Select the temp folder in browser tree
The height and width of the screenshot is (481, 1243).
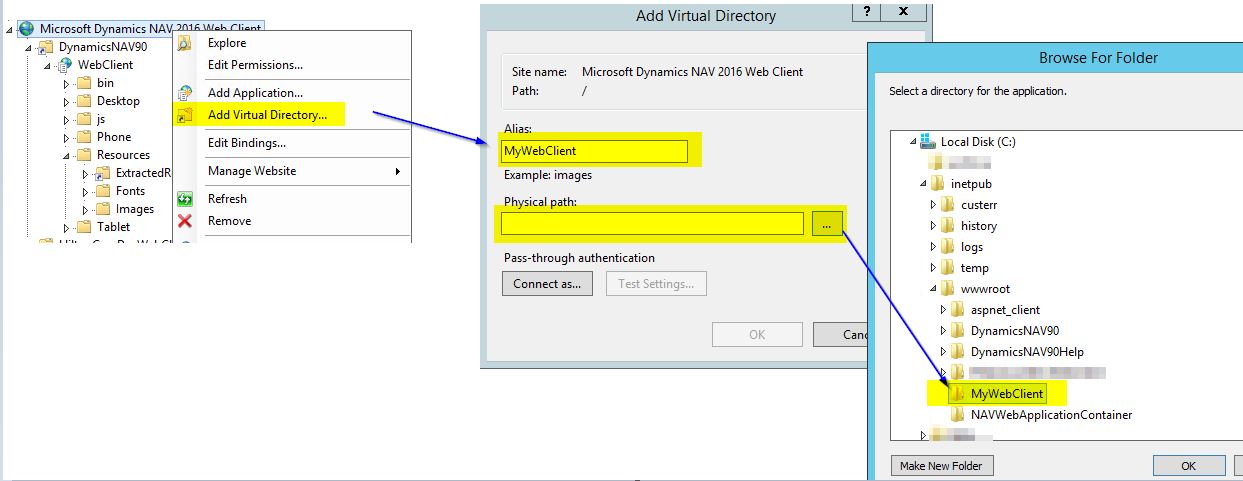point(975,268)
